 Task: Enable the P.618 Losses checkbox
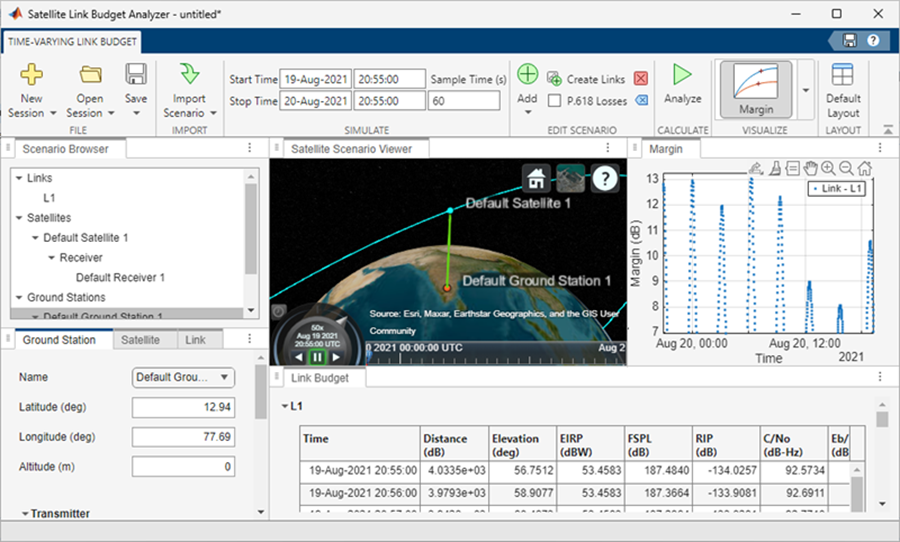pos(555,100)
